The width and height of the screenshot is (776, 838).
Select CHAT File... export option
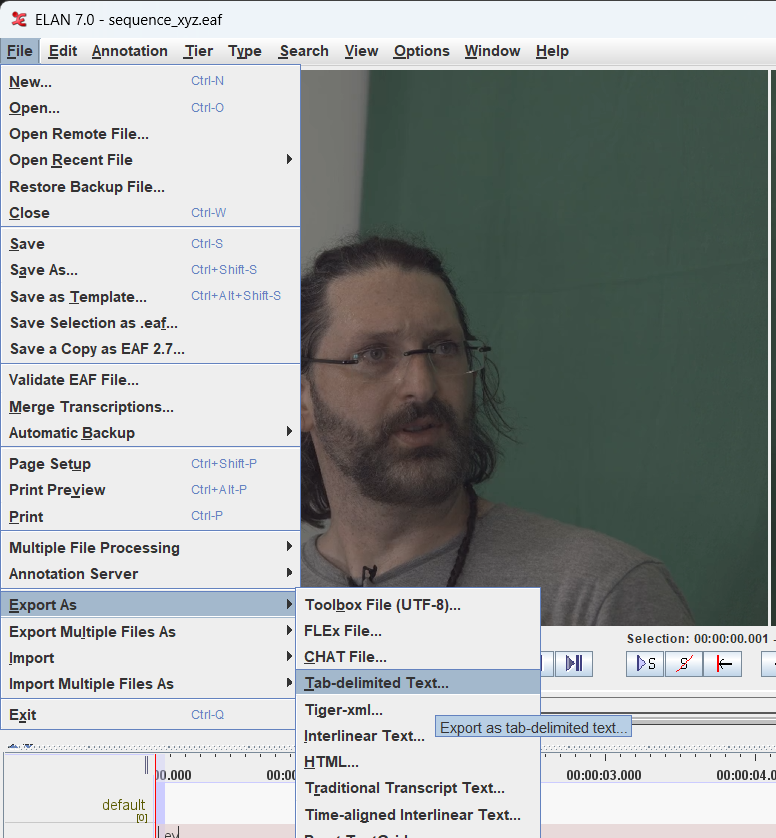418,657
